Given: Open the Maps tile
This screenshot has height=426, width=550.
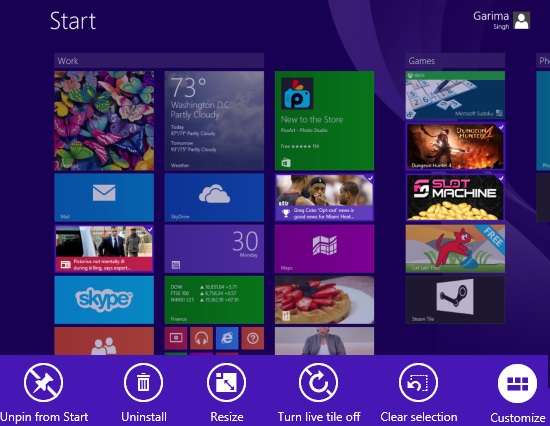Looking at the screenshot, I should tap(324, 249).
